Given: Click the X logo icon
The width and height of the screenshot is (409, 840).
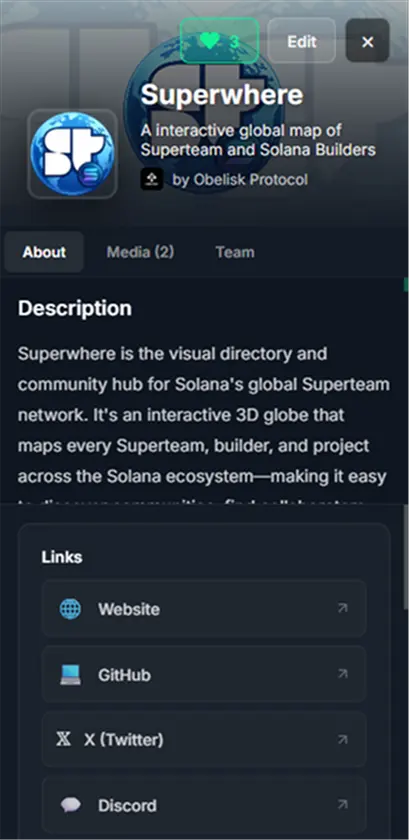Looking at the screenshot, I should click(x=63, y=740).
